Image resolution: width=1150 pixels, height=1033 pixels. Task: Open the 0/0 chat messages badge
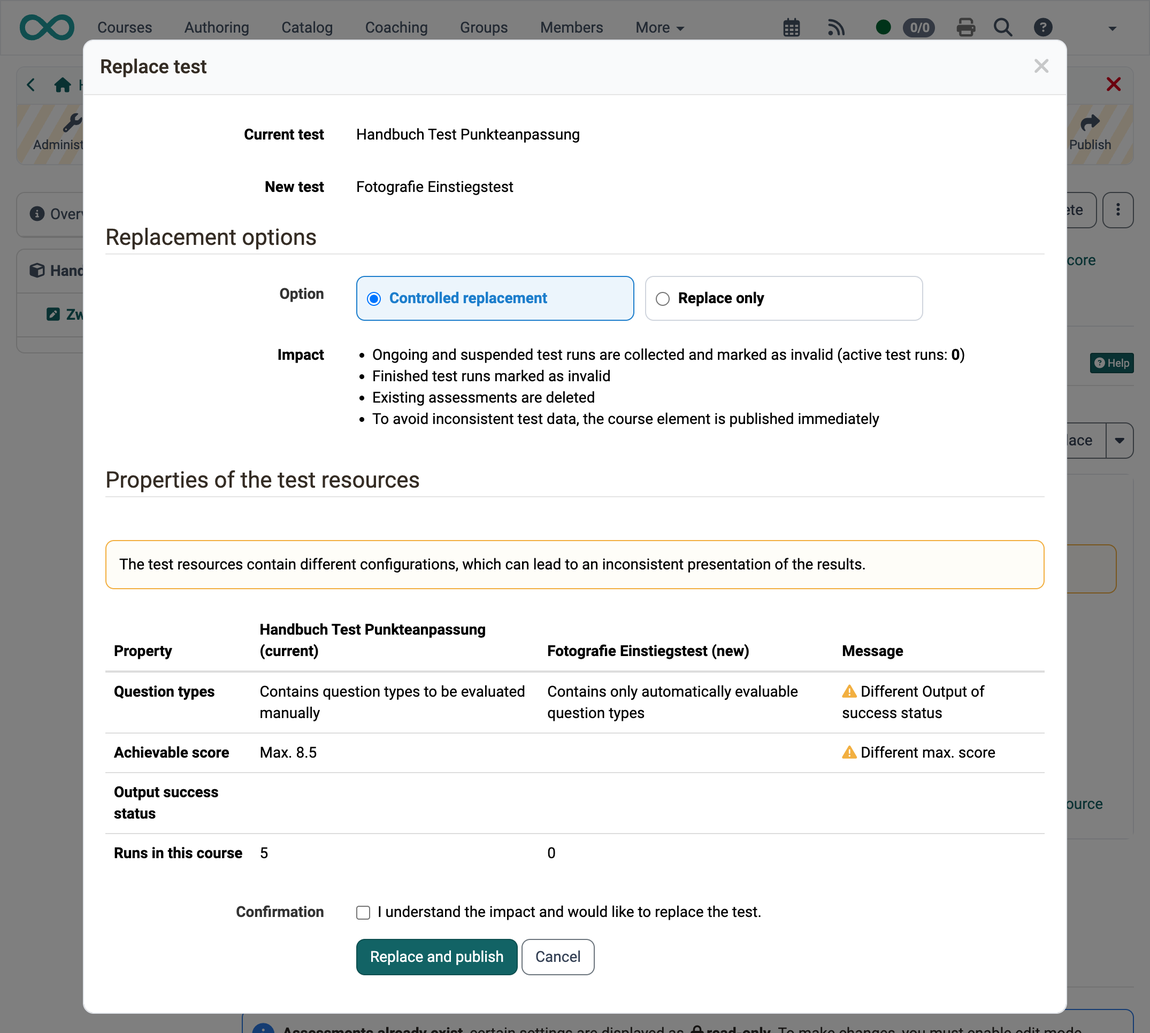pyautogui.click(x=919, y=28)
